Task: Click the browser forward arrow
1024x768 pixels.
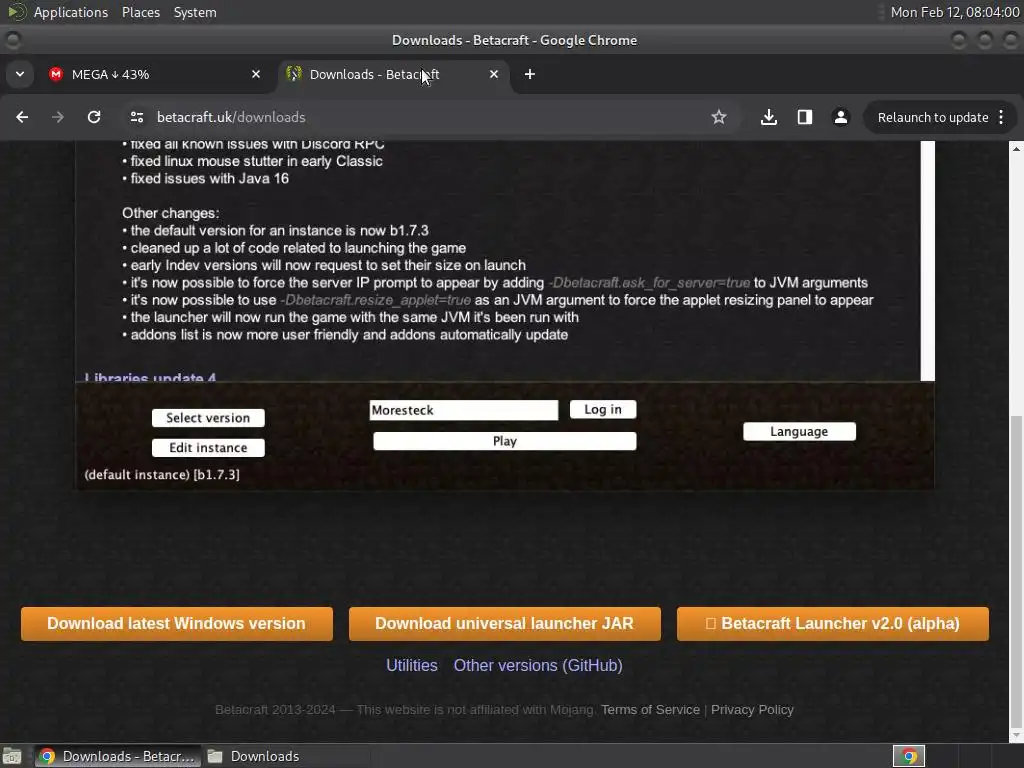Action: 58,117
